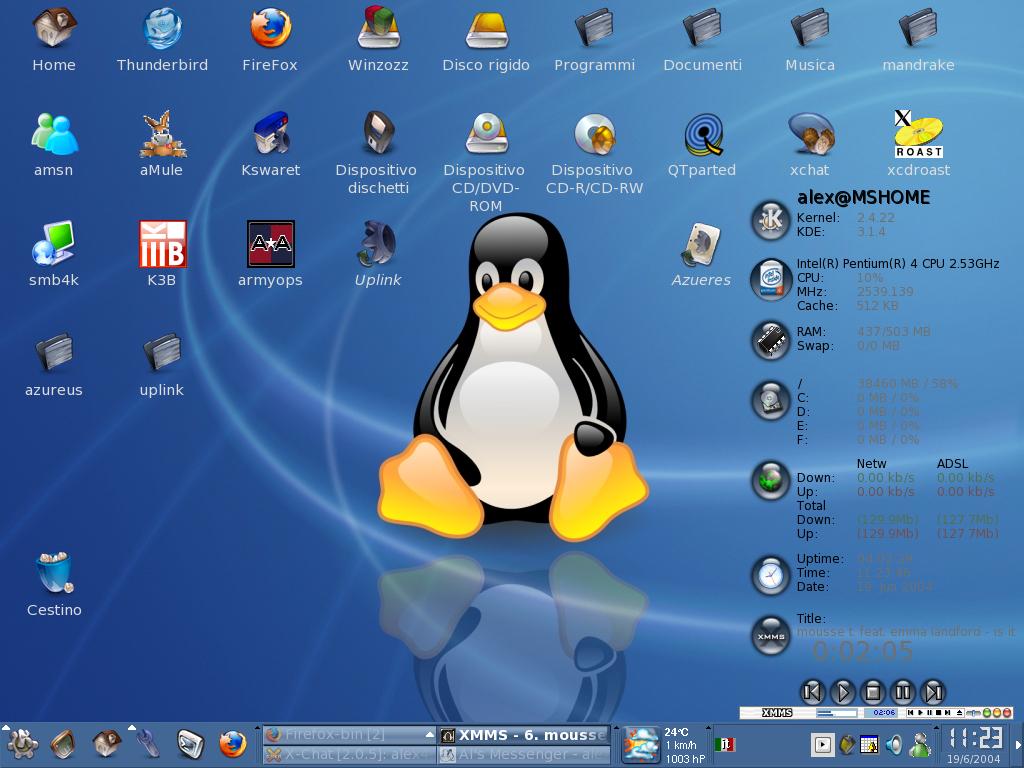Click eject button in XMMS mini bar

click(959, 713)
